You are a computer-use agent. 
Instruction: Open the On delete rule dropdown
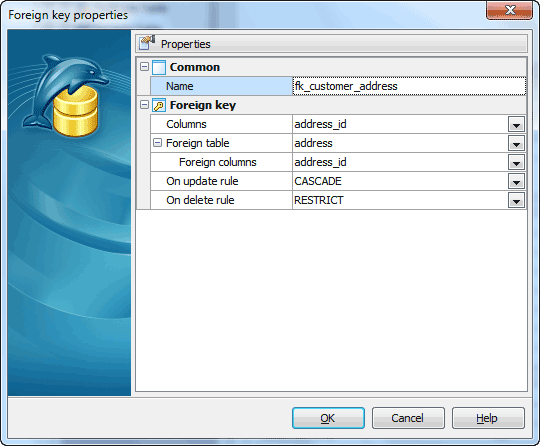pos(516,200)
